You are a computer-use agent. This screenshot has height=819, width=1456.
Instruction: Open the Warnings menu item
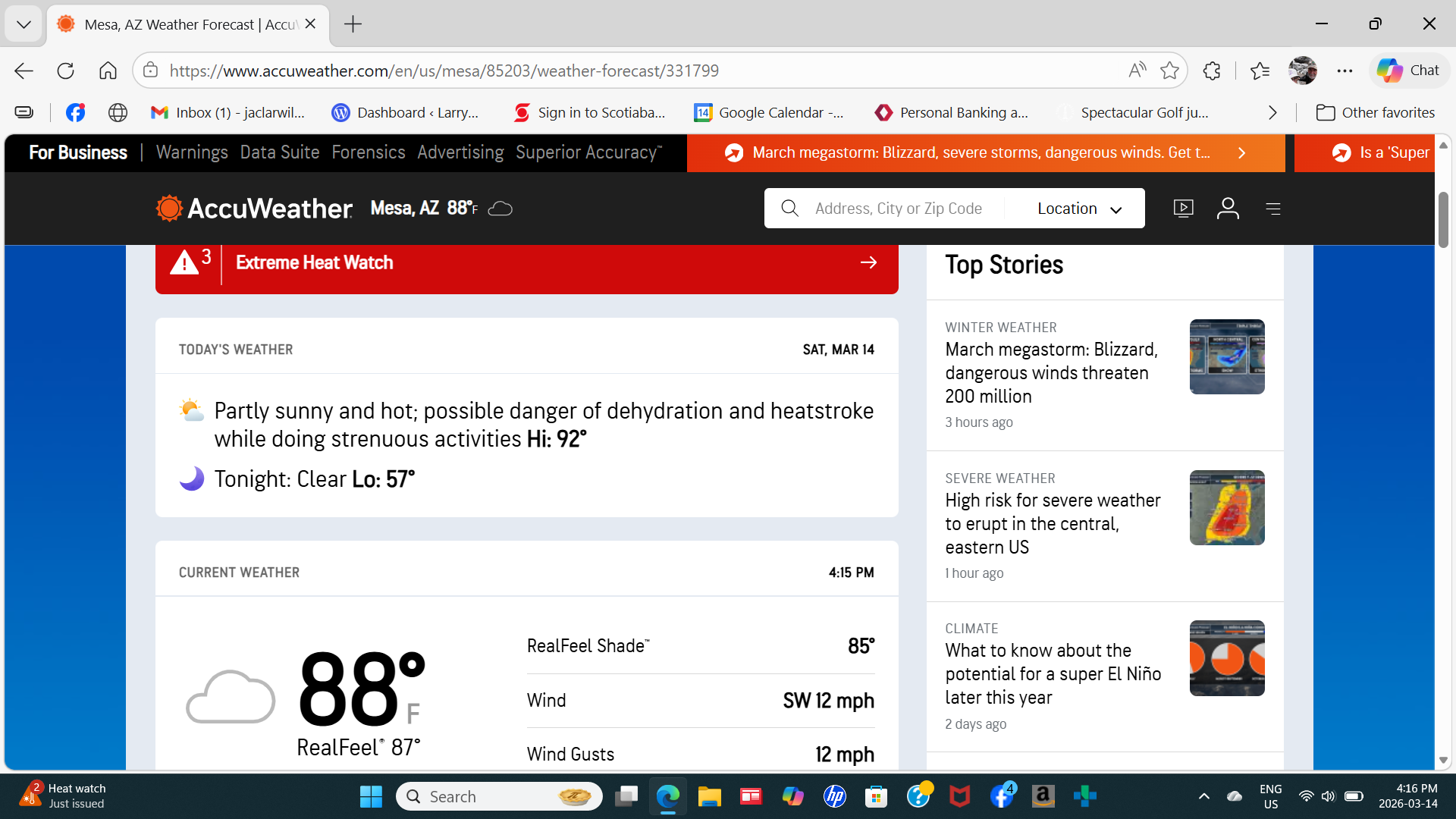point(192,152)
